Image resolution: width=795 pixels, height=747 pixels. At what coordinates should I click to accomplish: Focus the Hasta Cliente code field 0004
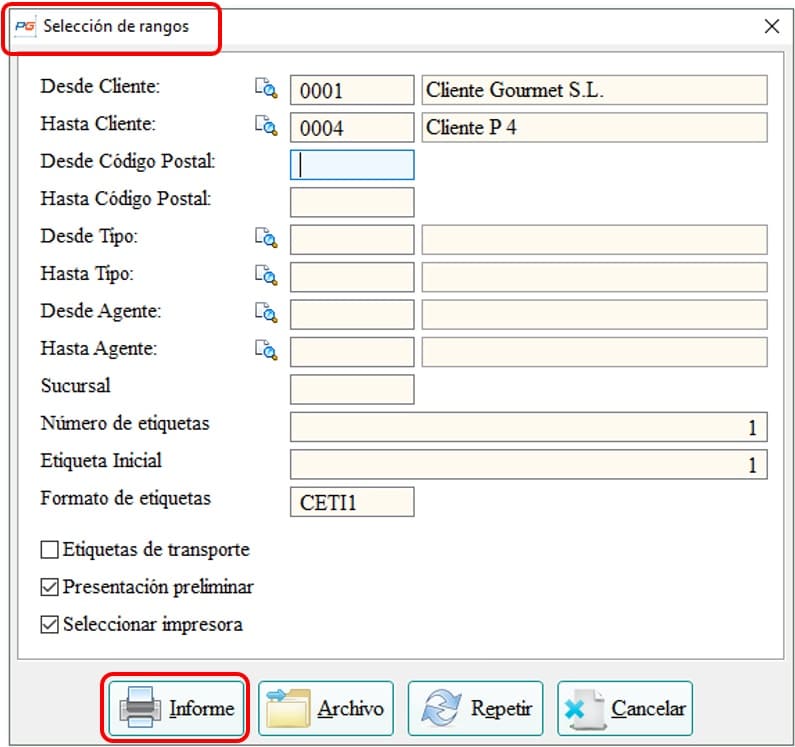pyautogui.click(x=352, y=127)
